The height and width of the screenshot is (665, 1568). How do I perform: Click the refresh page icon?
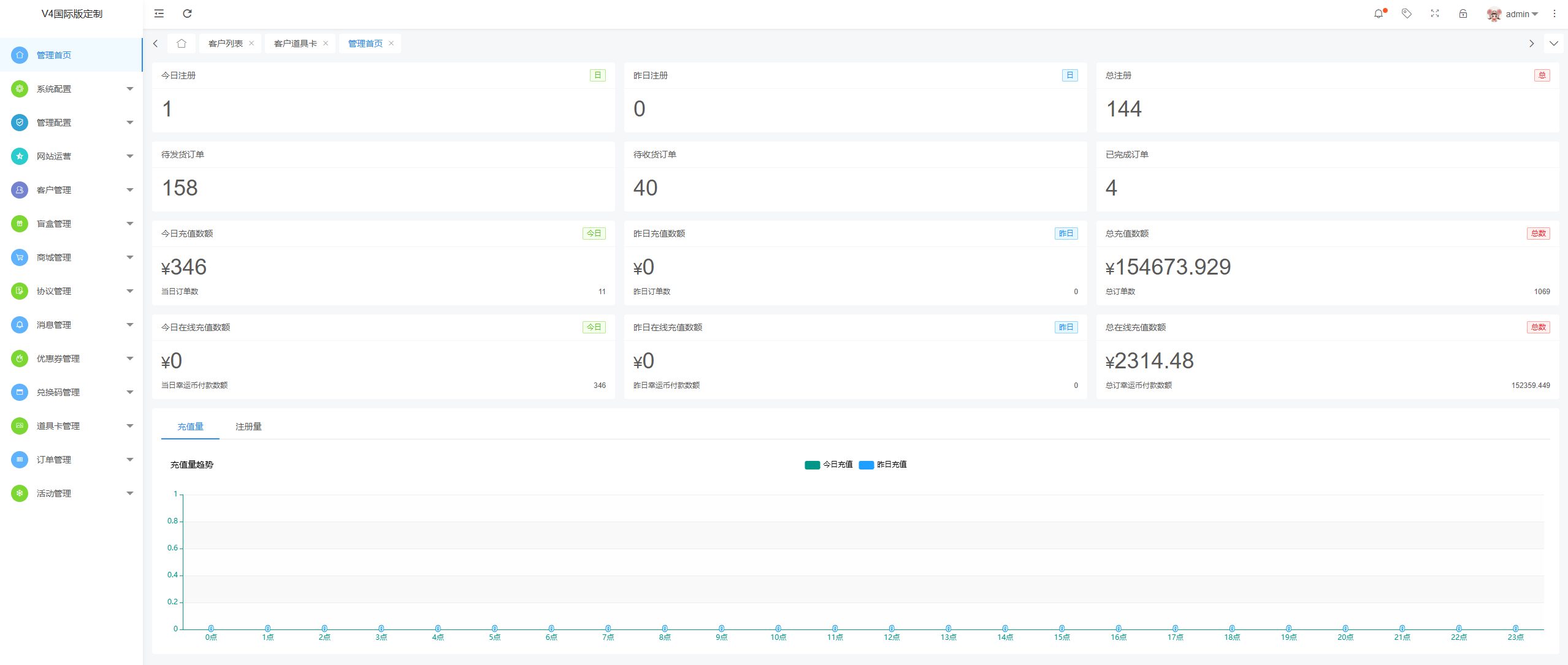188,13
